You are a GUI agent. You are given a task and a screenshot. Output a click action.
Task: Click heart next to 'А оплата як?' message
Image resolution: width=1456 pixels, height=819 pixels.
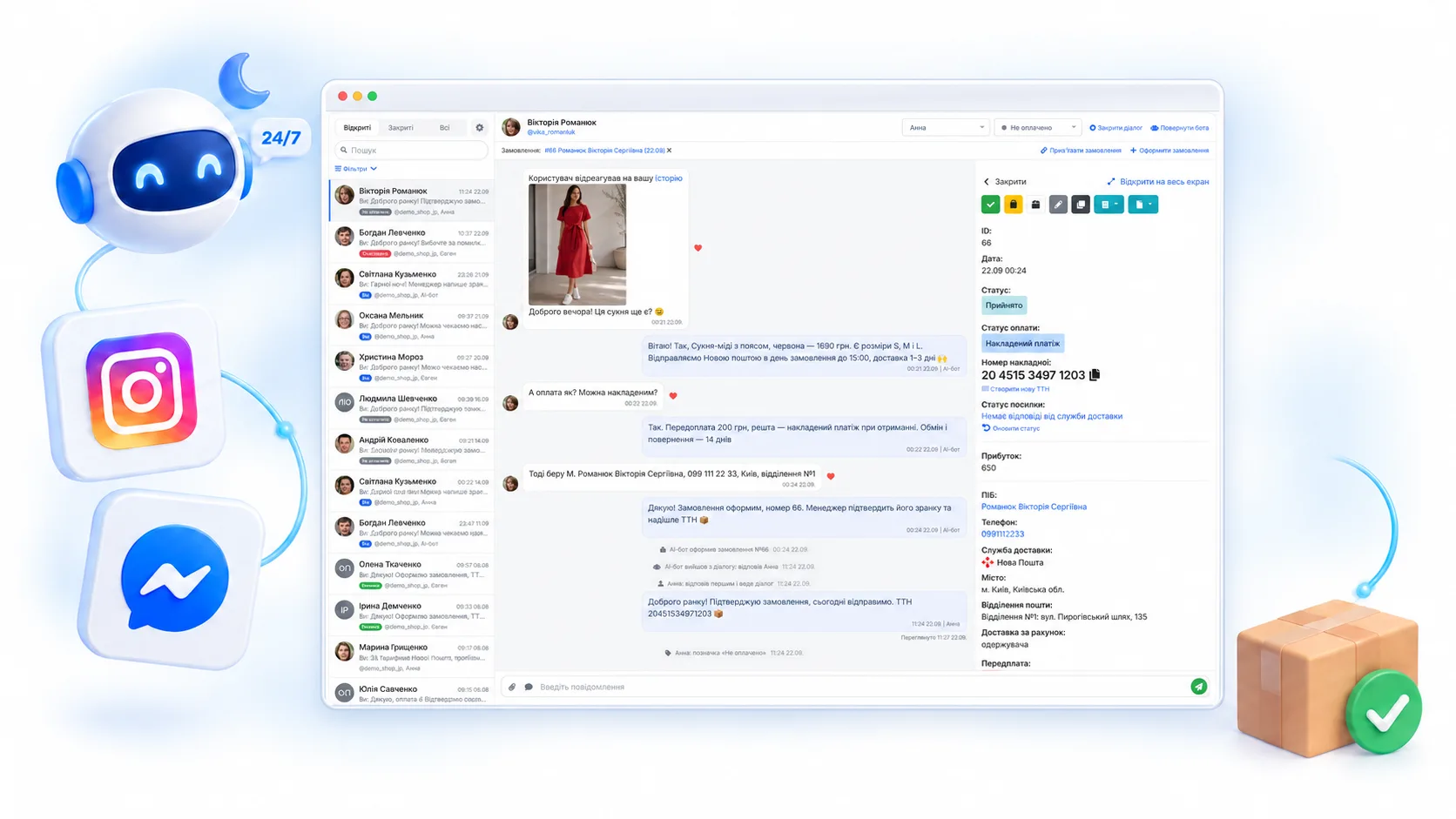coord(672,396)
